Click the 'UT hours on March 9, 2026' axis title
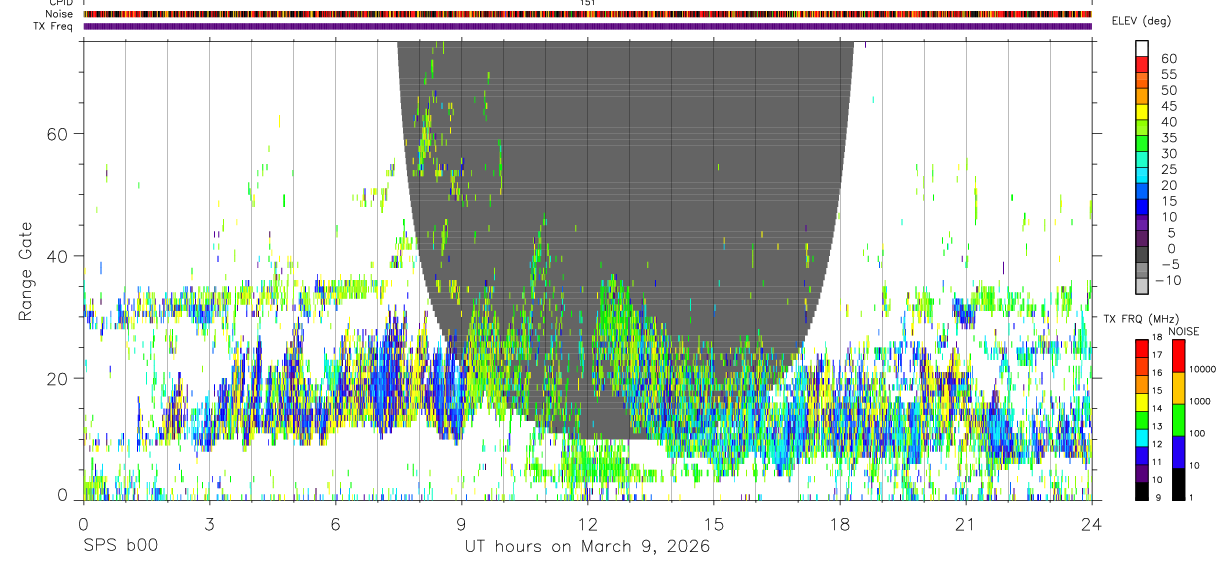The height and width of the screenshot is (567, 1228). (x=587, y=547)
